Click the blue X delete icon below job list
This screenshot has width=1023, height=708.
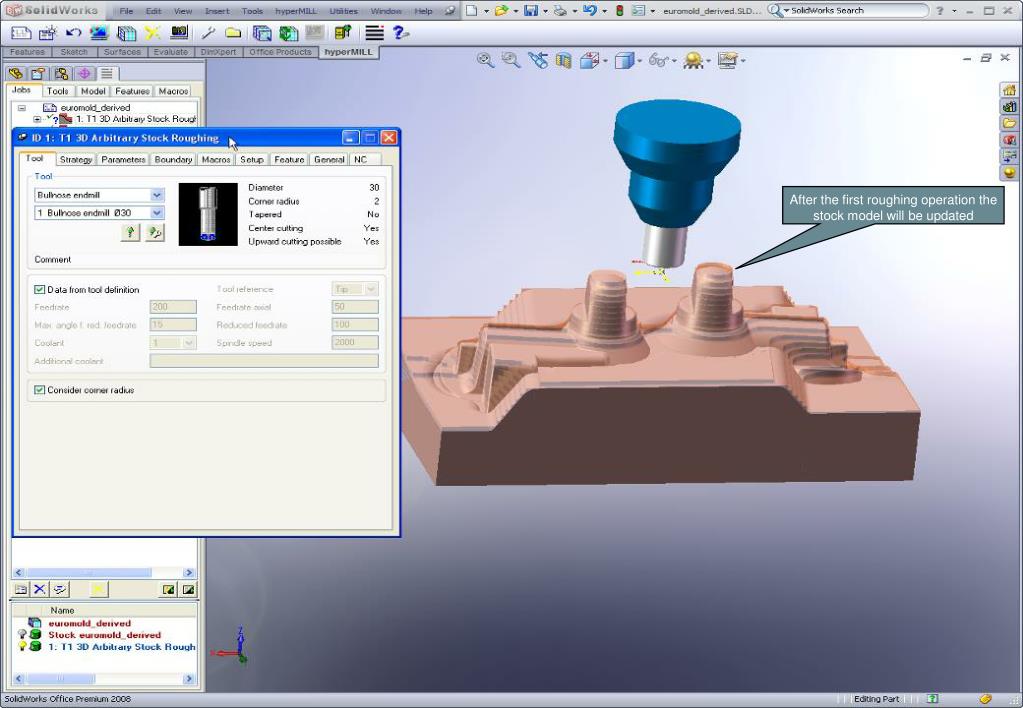point(40,589)
